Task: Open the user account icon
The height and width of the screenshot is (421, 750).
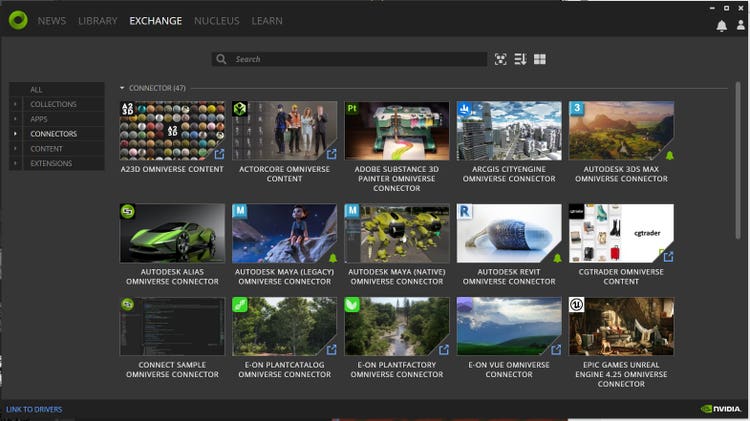Action: pyautogui.click(x=740, y=25)
